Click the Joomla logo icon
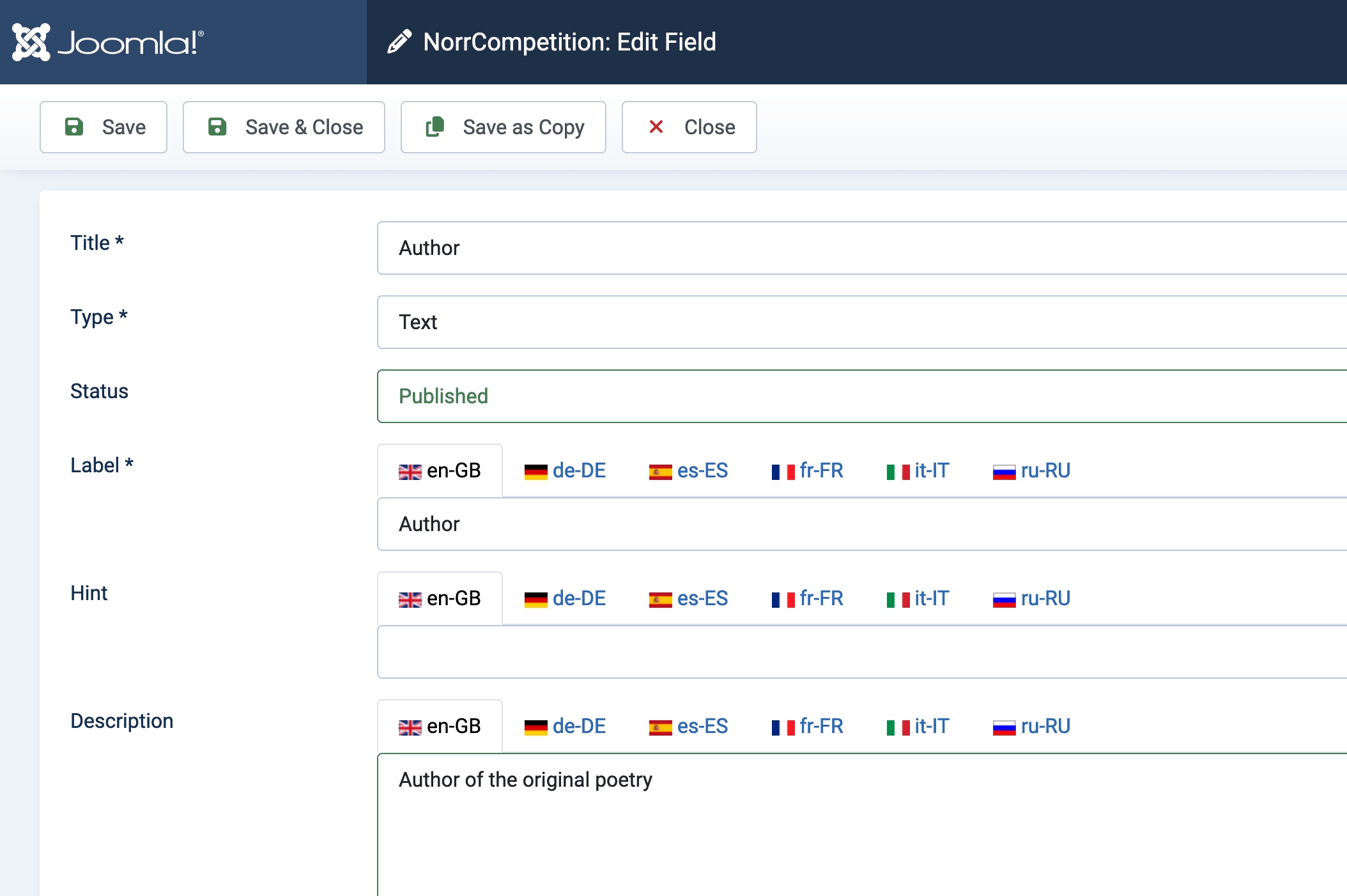The height and width of the screenshot is (896, 1347). click(31, 42)
